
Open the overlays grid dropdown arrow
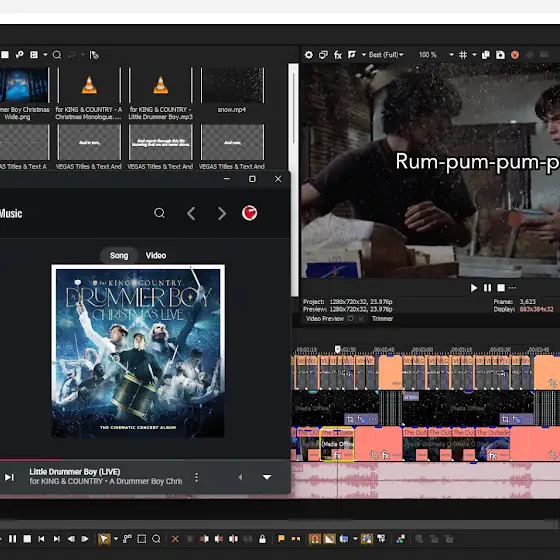tap(474, 55)
